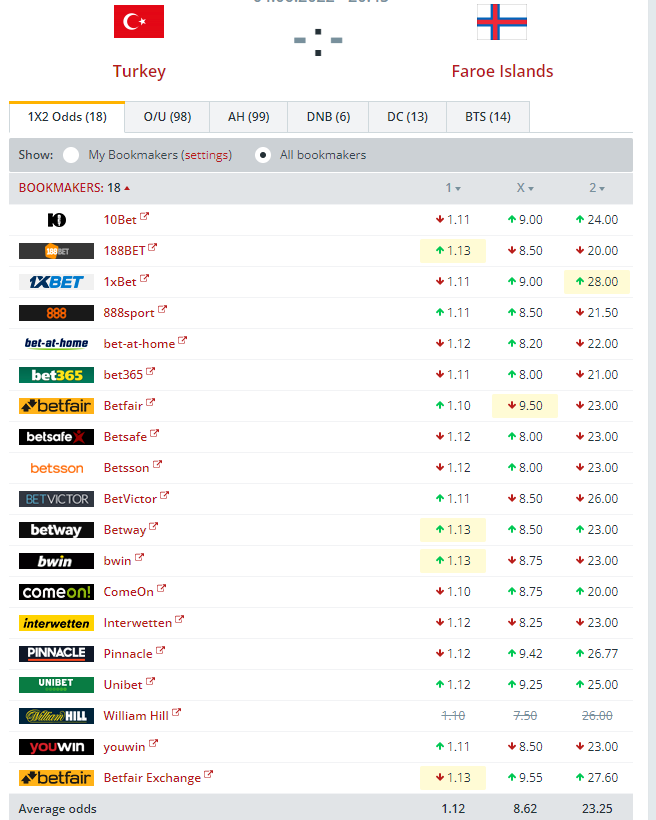Click the youwin logo image

pyautogui.click(x=56, y=747)
